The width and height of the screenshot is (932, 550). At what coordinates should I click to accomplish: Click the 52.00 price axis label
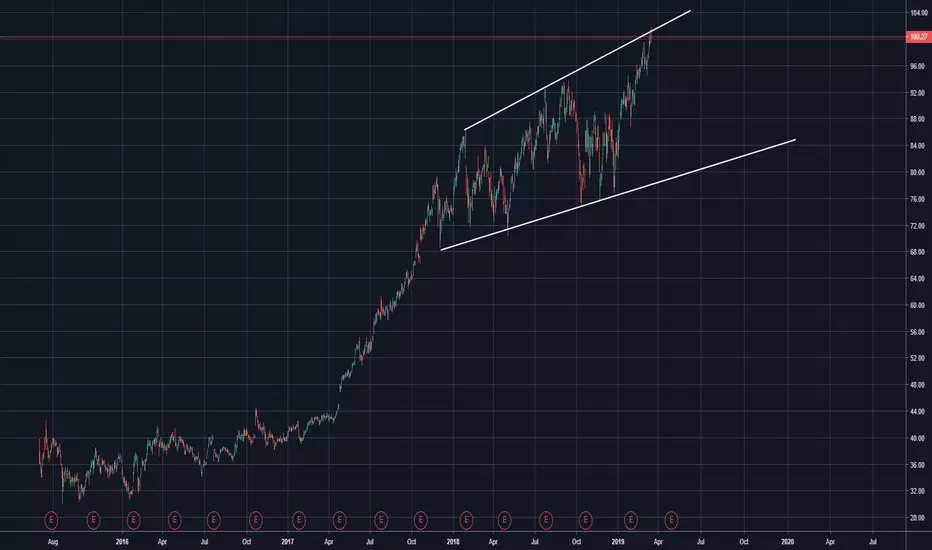click(x=917, y=358)
